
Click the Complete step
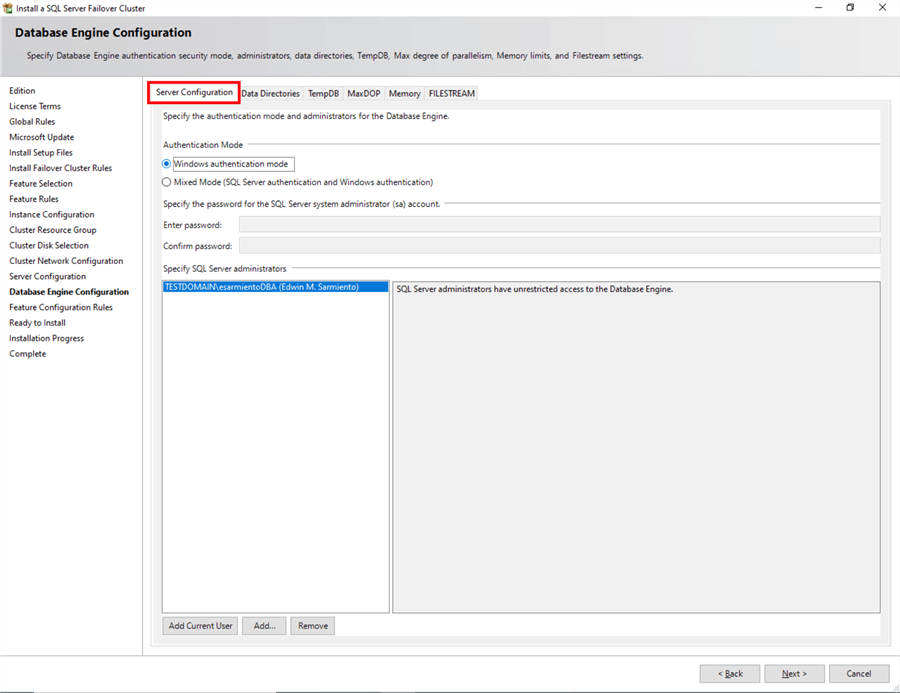point(28,354)
